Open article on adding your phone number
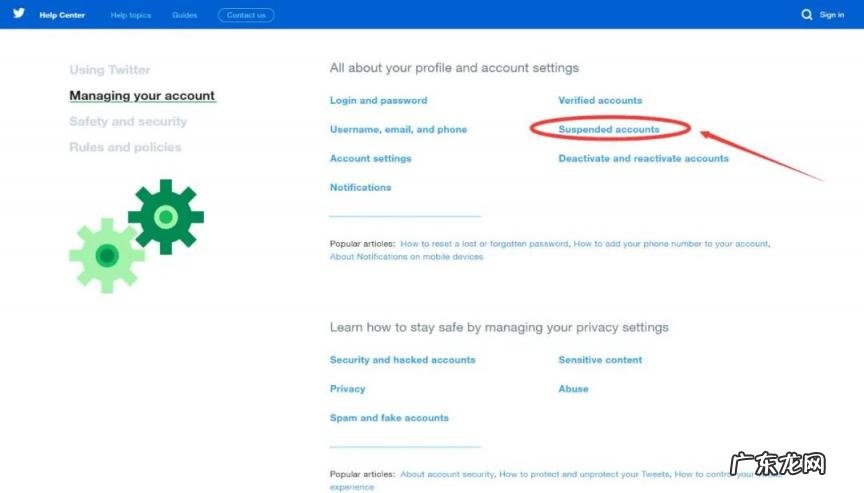 pos(672,243)
